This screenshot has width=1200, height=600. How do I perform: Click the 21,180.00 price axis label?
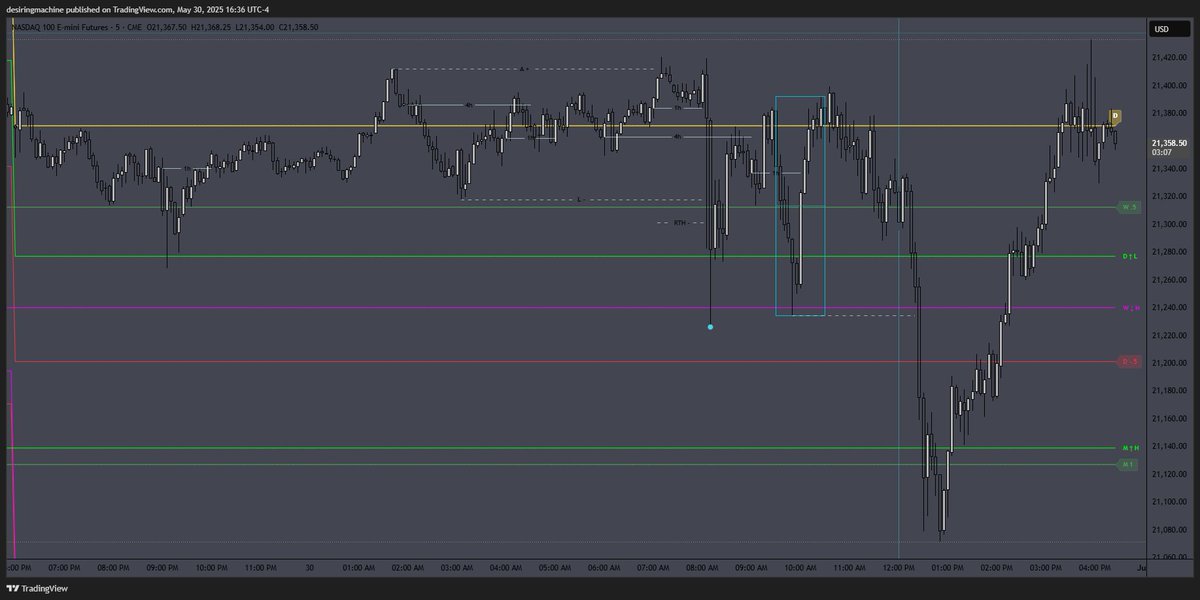point(1170,391)
